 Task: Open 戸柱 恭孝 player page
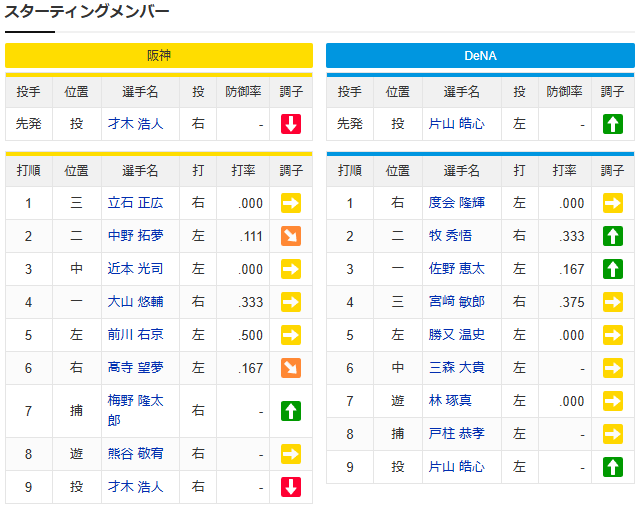point(456,434)
